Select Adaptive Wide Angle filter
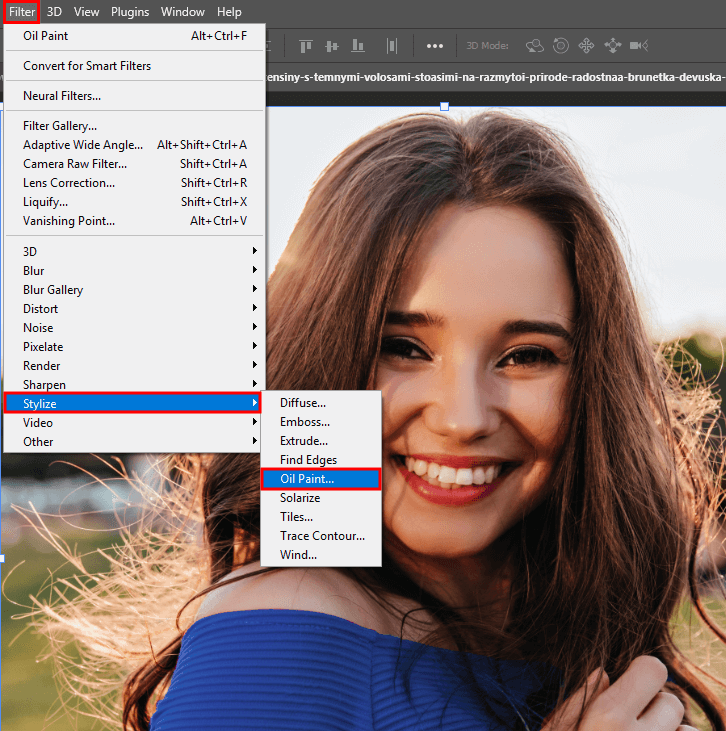The height and width of the screenshot is (731, 726). coord(135,145)
